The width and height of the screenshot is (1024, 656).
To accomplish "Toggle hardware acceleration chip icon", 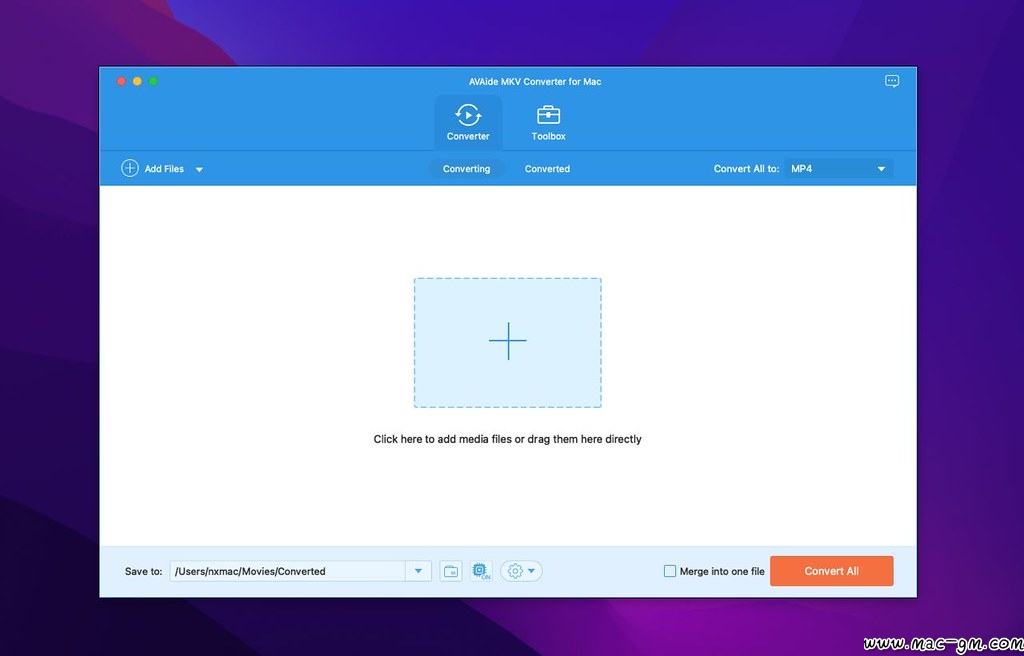I will pyautogui.click(x=481, y=571).
